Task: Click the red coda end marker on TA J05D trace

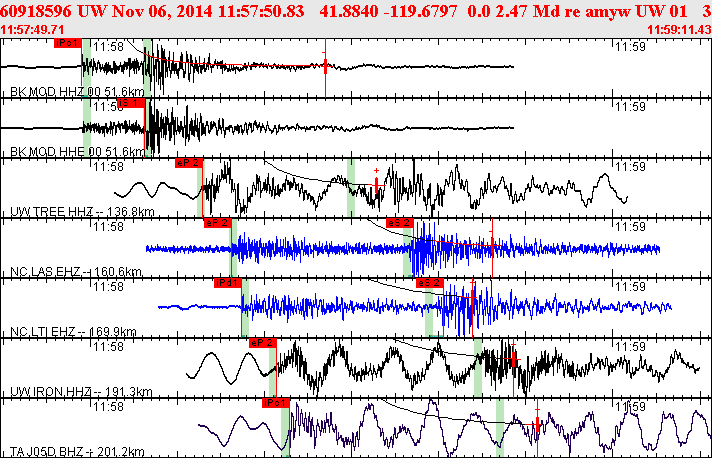Action: (537, 425)
